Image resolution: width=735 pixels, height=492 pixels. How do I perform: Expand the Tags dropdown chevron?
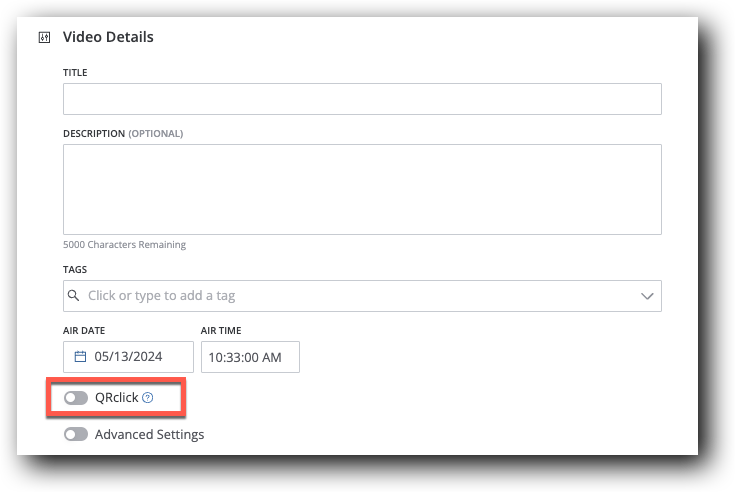(x=647, y=296)
